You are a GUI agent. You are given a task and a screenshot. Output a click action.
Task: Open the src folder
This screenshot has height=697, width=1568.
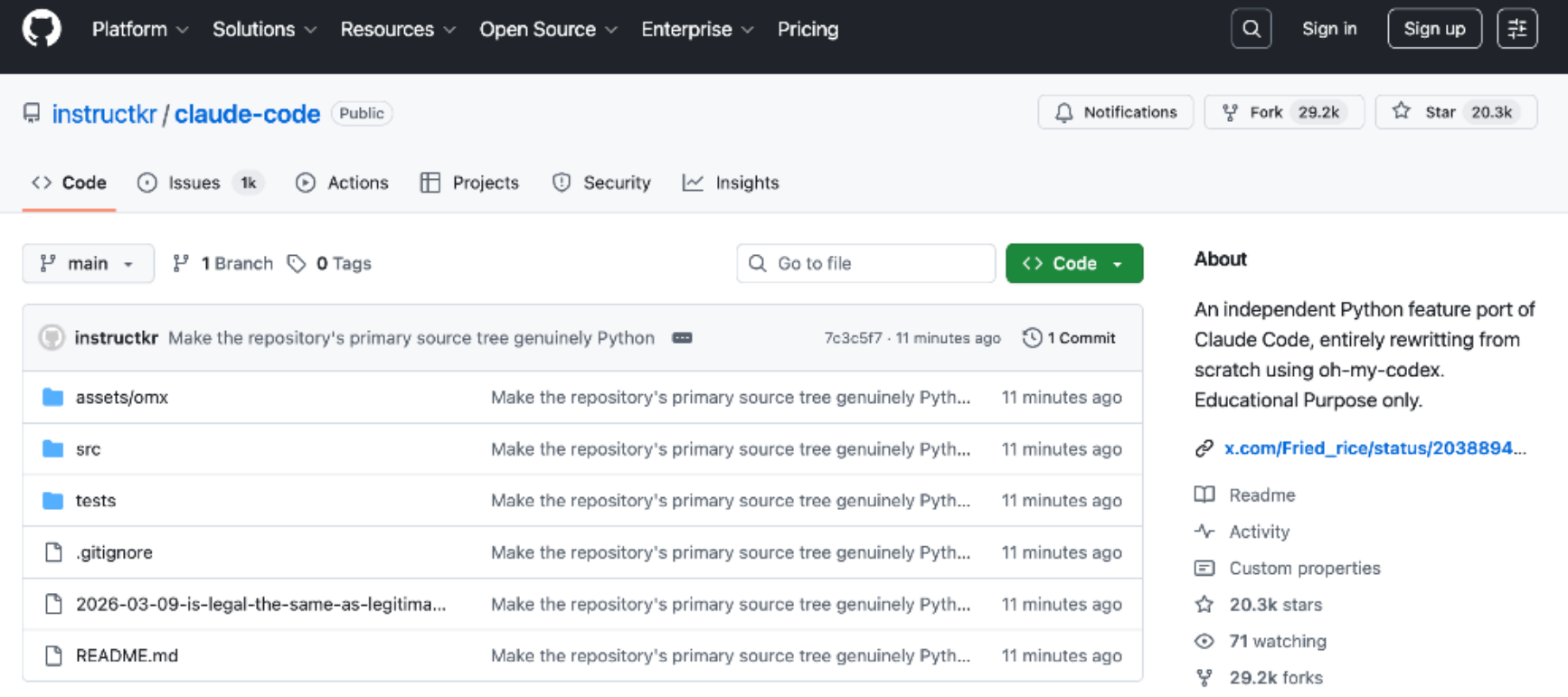(x=88, y=449)
